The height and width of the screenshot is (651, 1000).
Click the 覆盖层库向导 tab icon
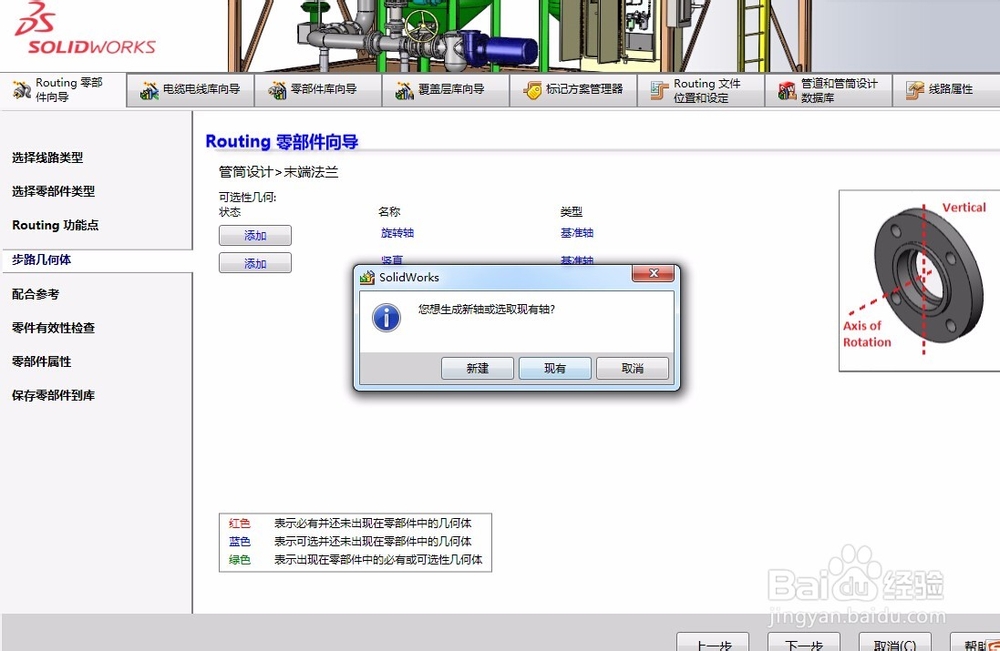pos(404,91)
